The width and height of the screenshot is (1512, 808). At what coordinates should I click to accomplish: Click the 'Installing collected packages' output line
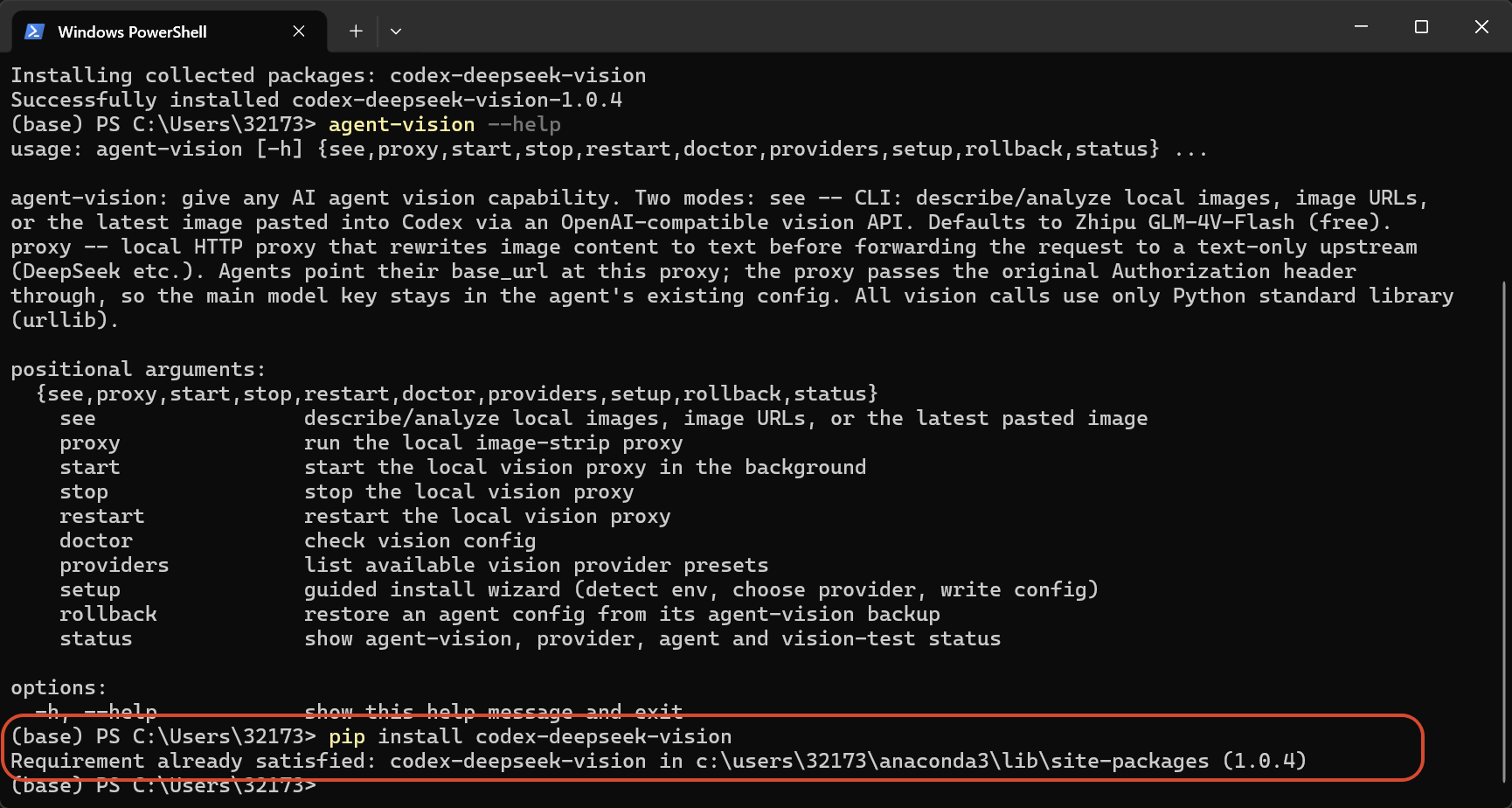point(329,75)
